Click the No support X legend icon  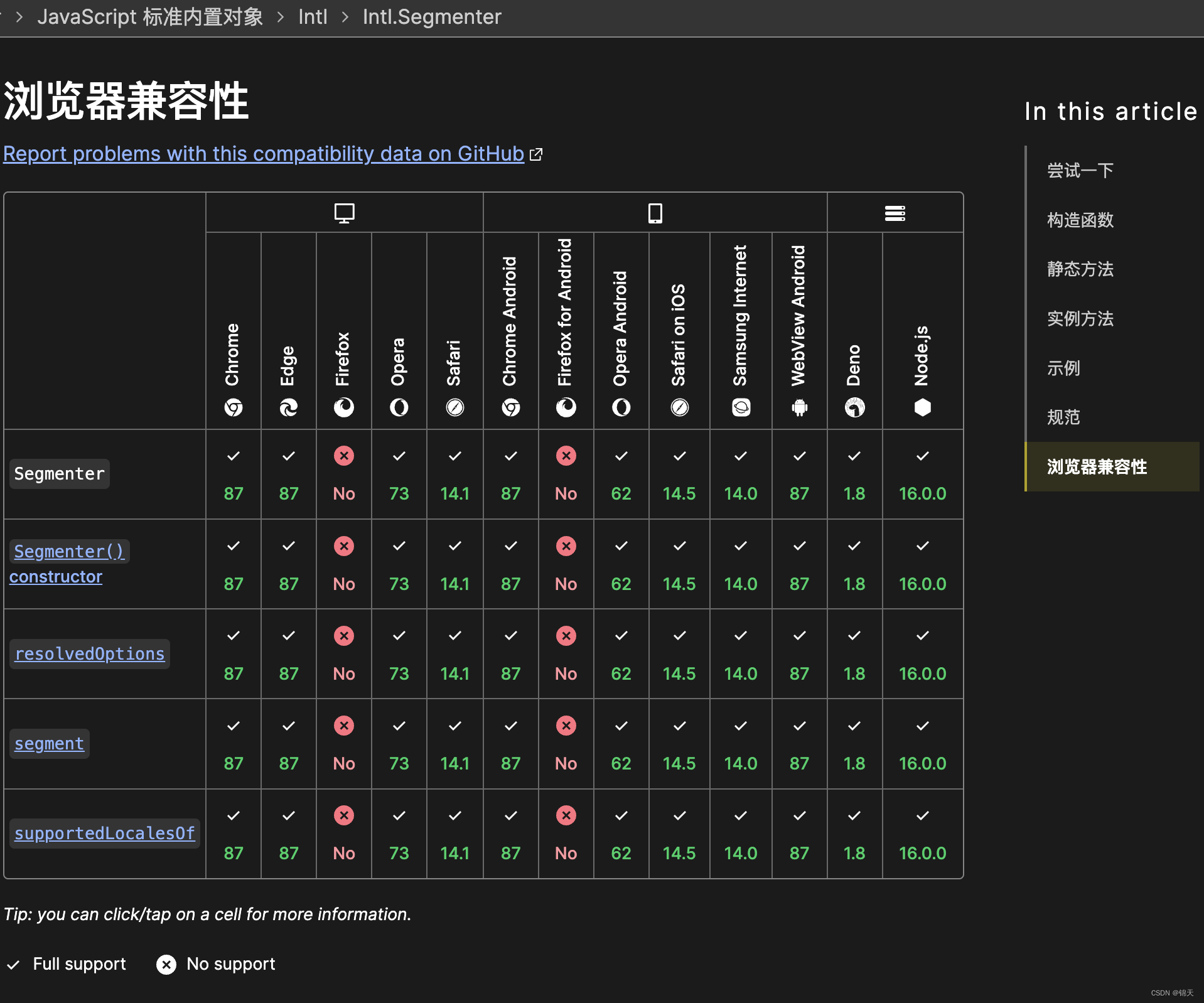166,965
